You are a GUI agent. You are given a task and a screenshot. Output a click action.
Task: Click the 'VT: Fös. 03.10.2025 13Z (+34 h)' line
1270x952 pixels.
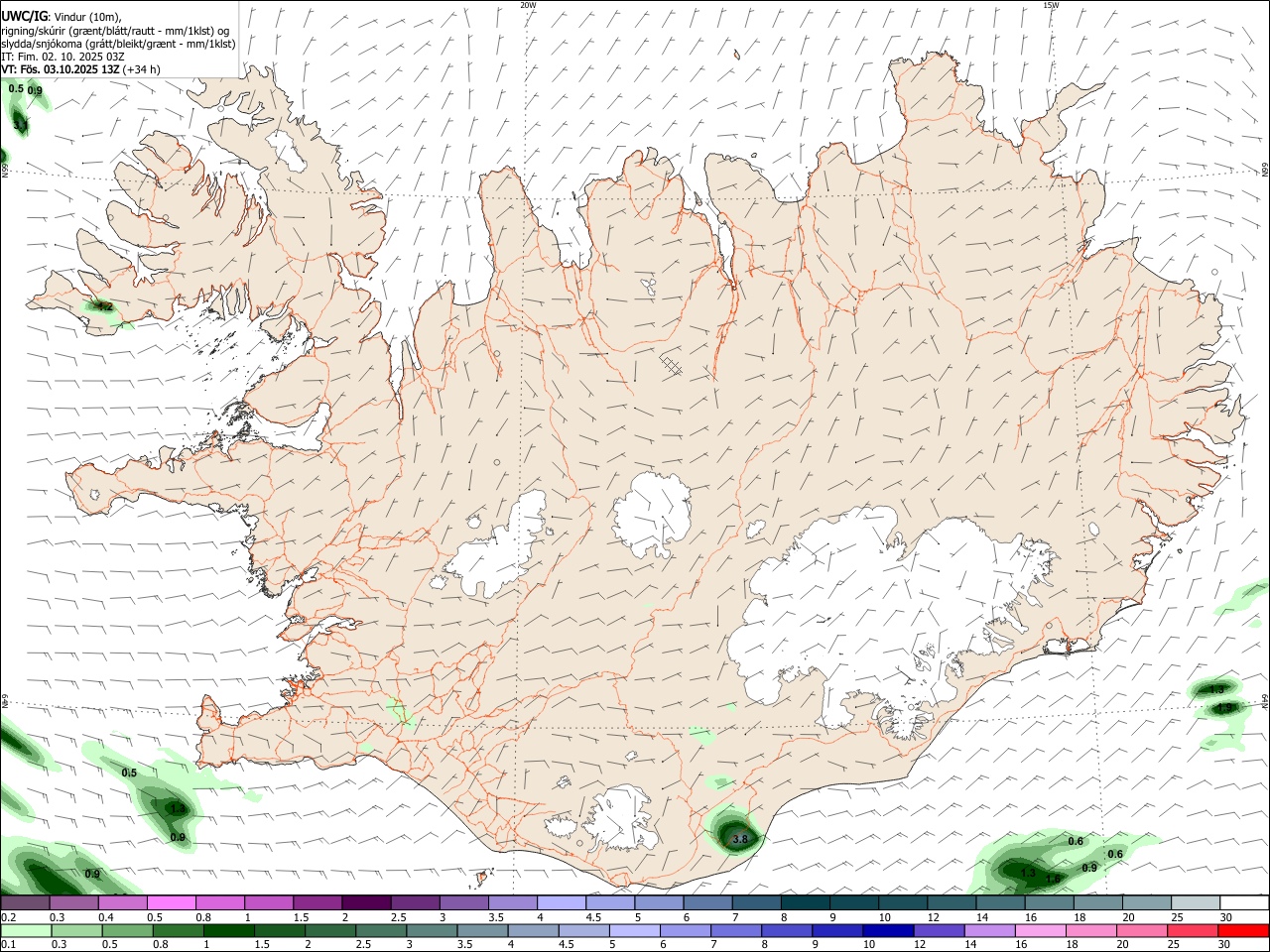click(81, 69)
